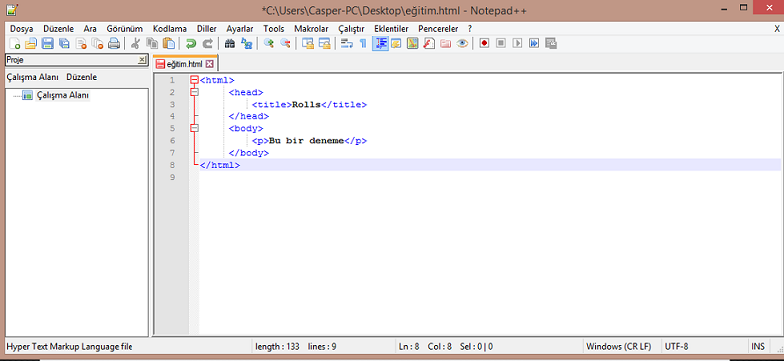Click the Close document toolbar icon

80,44
